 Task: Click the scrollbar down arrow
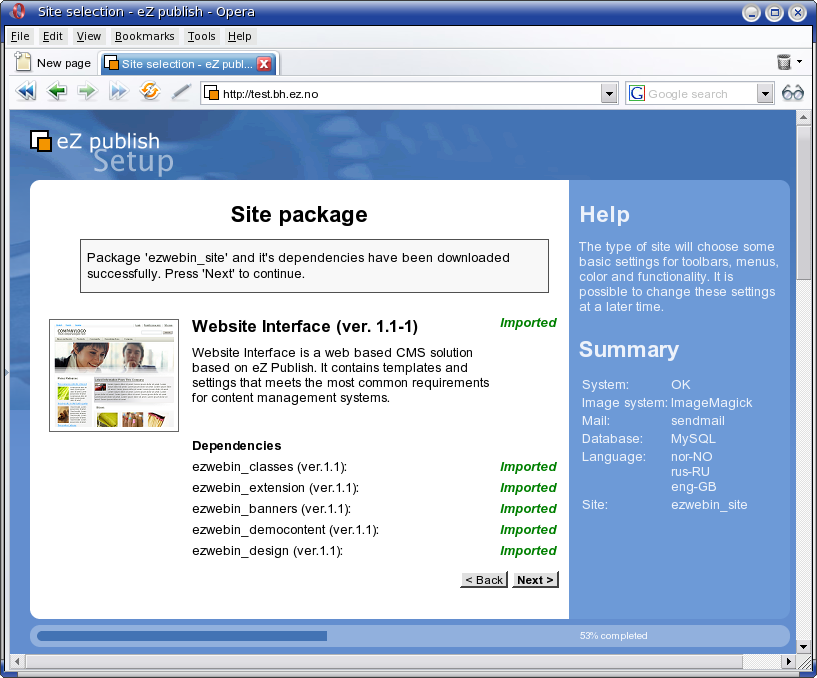[803, 647]
